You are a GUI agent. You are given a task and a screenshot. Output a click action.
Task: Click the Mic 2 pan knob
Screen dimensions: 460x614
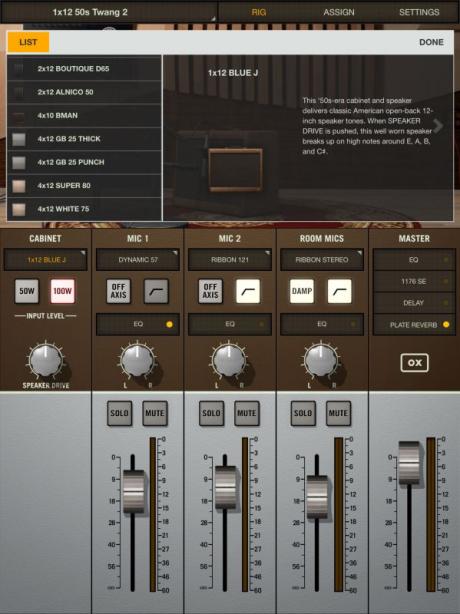(x=229, y=361)
